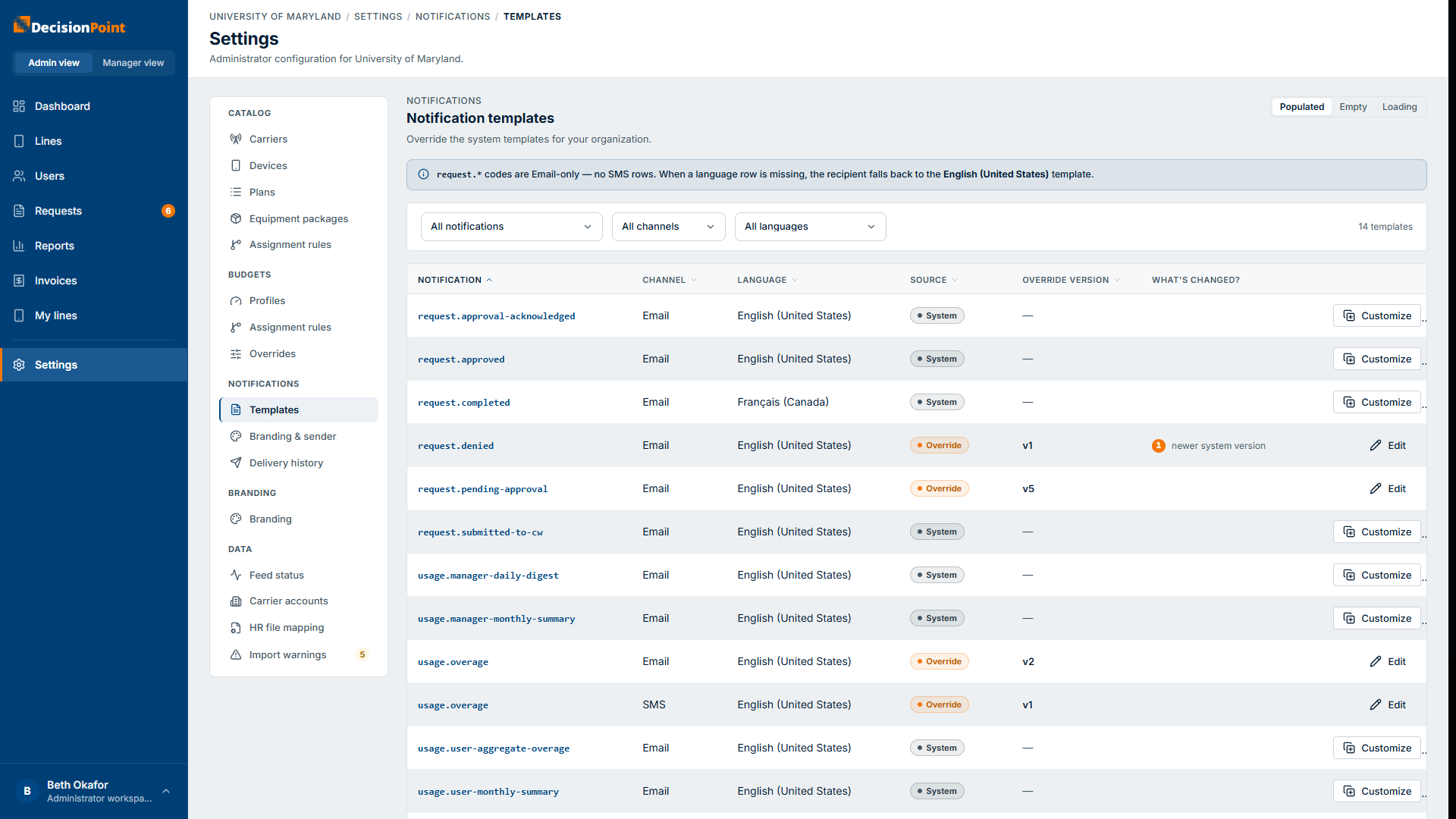Click the Import warnings triangle icon

click(236, 654)
